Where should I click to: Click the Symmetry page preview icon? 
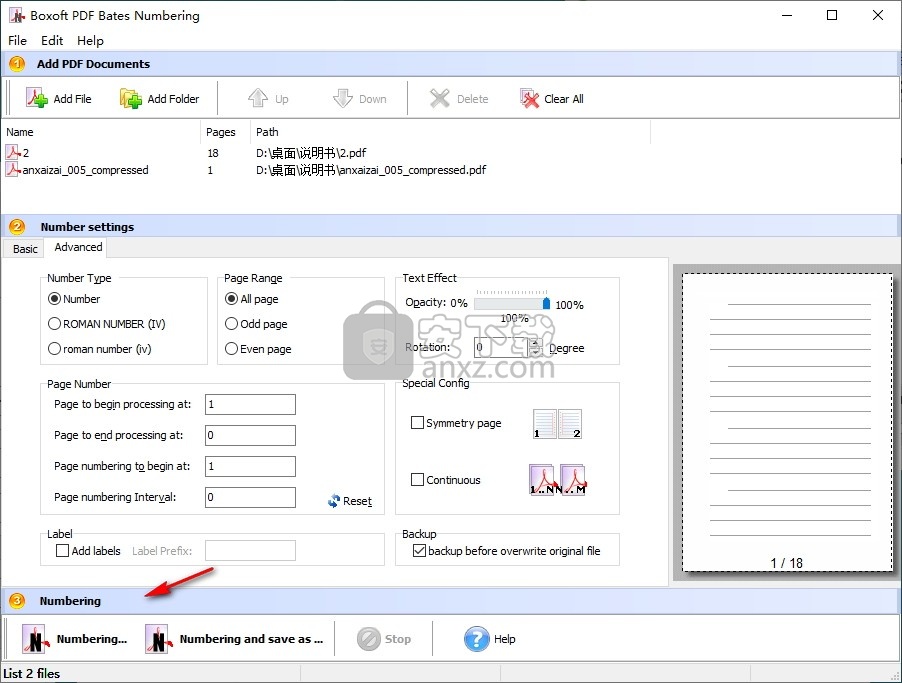pos(557,424)
